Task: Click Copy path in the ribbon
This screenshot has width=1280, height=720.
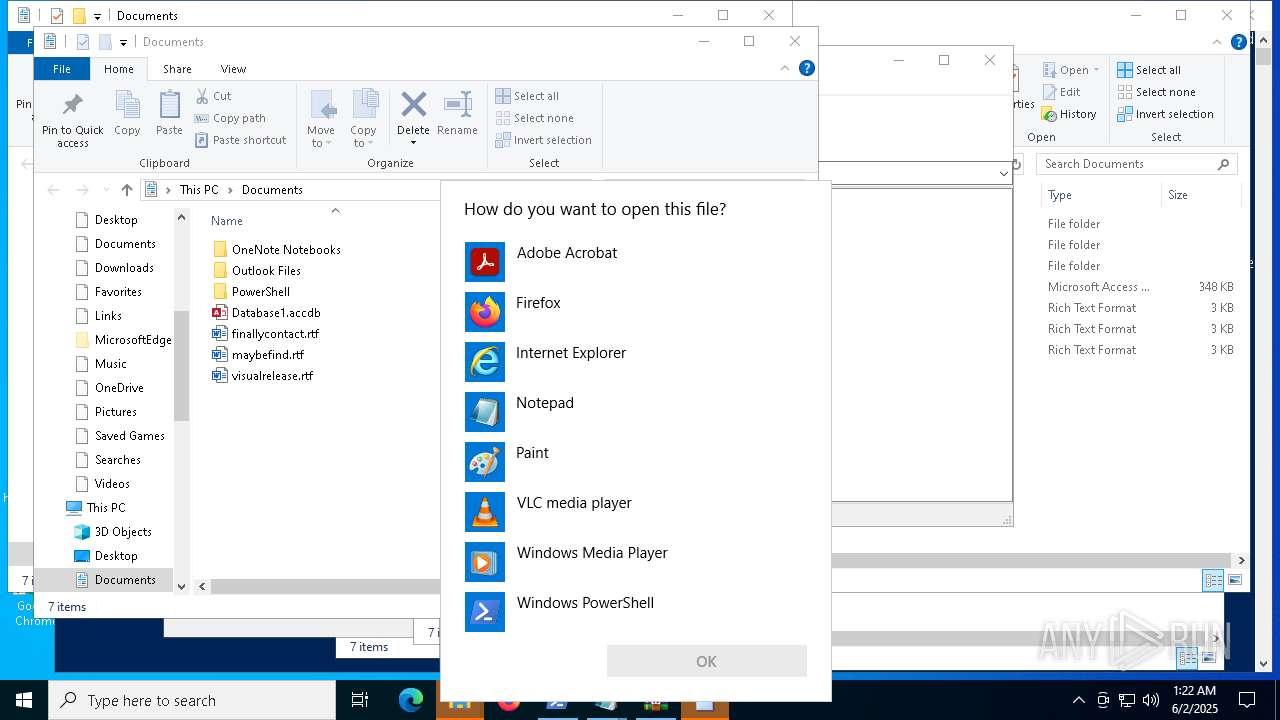Action: [x=230, y=118]
